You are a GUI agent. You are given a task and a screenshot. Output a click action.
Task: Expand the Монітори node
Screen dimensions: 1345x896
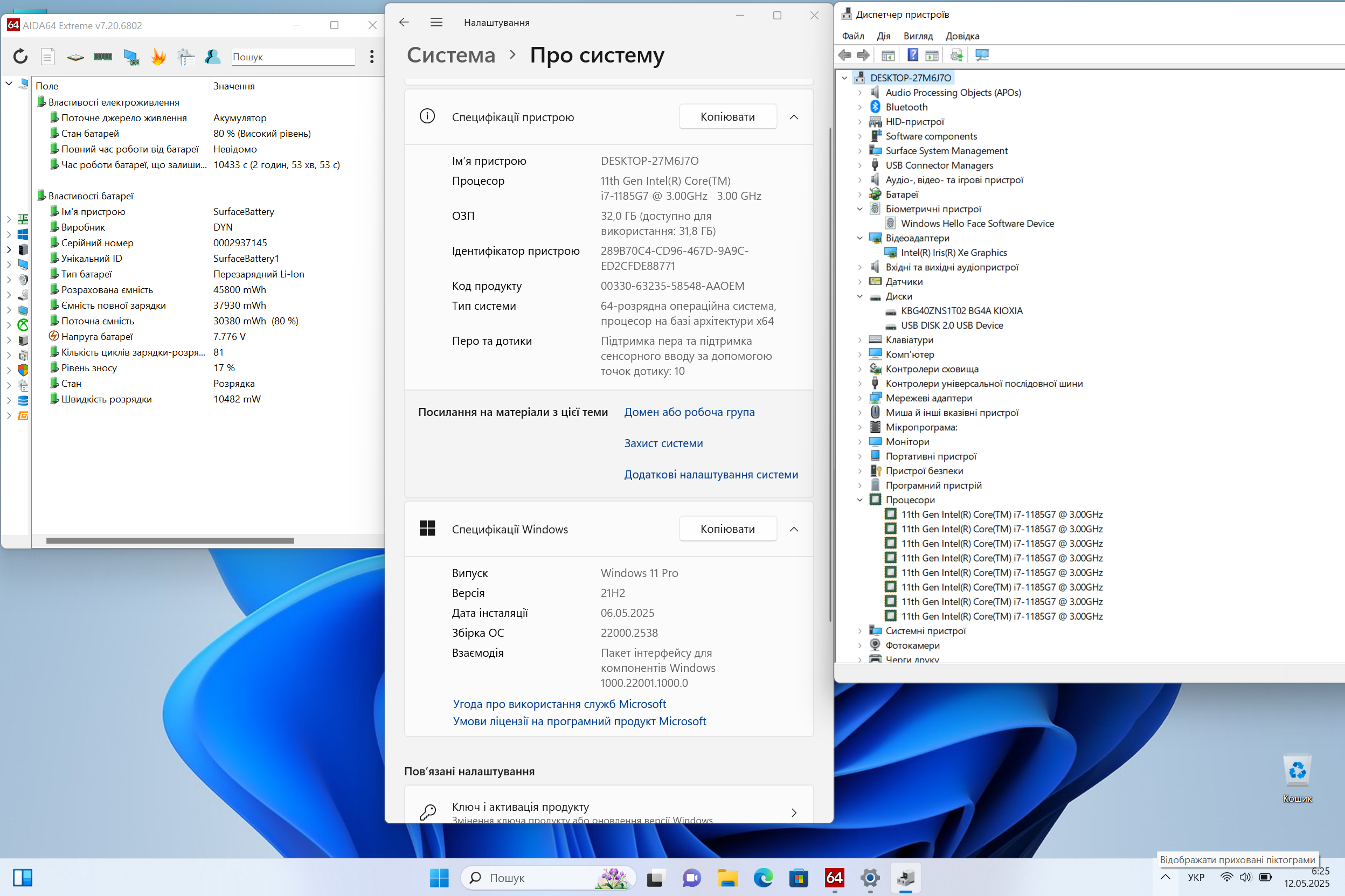859,441
